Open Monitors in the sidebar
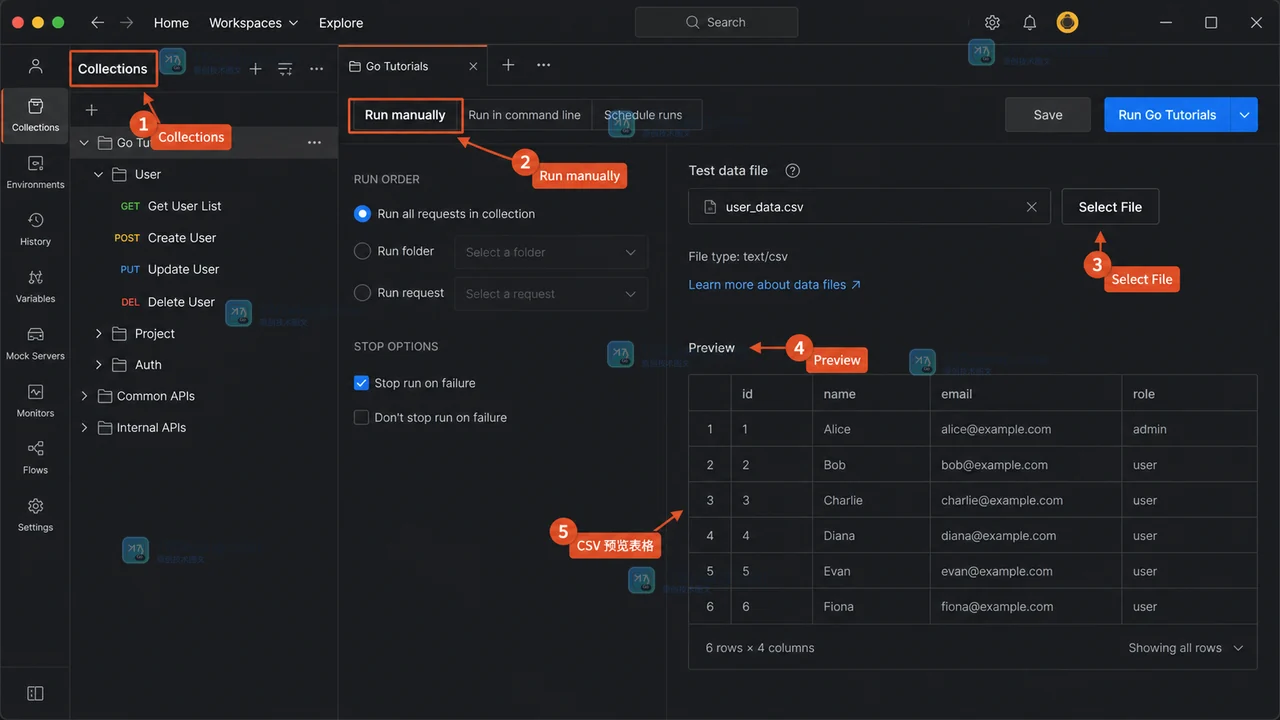The height and width of the screenshot is (720, 1280). pos(35,400)
